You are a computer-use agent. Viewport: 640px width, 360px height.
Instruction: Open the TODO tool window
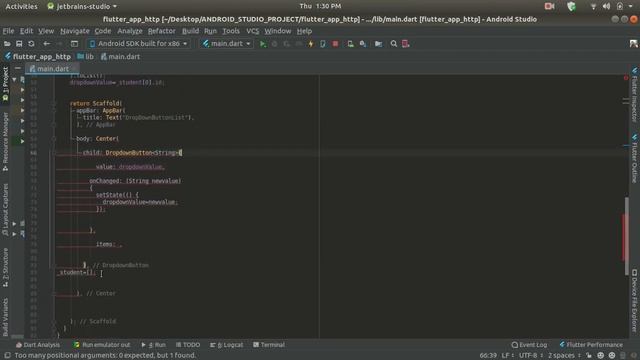(x=188, y=345)
